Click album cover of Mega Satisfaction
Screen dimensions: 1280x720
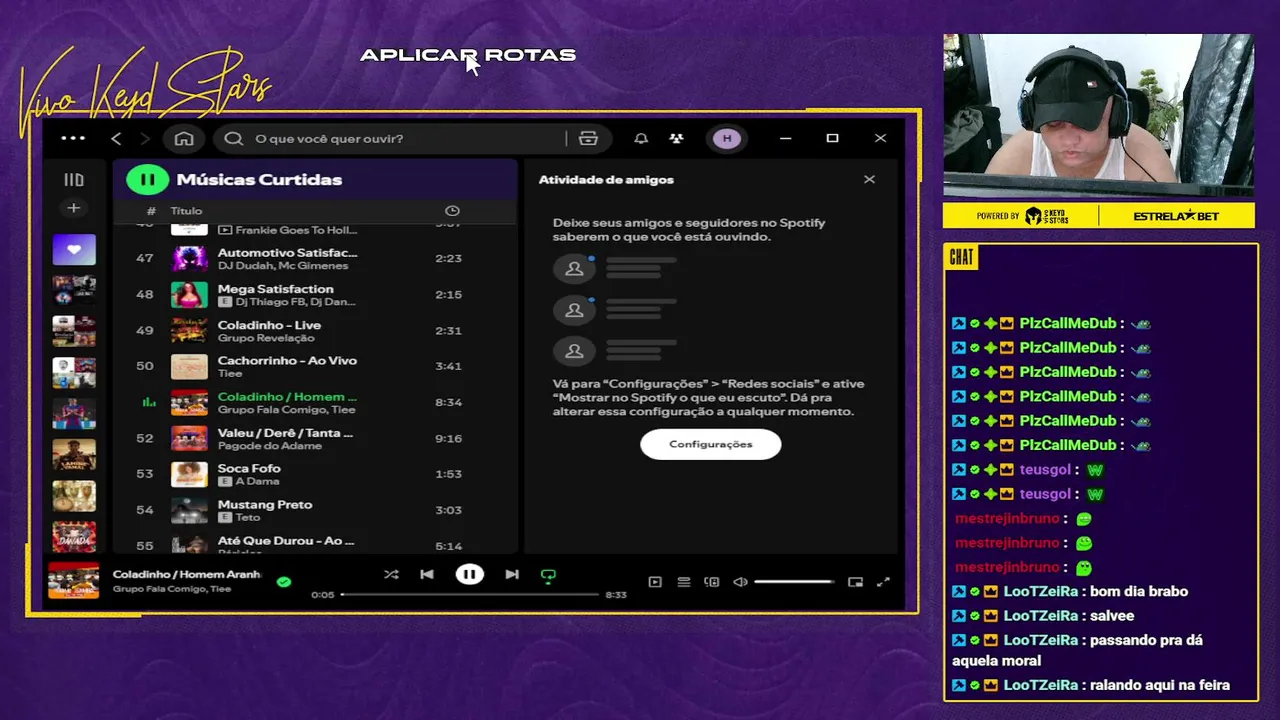[x=189, y=294]
